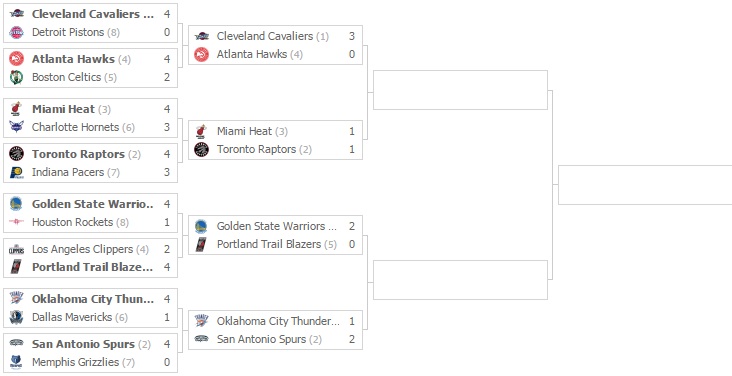The height and width of the screenshot is (376, 732).
Task: Click the Detroit Pistons logo
Action: pyautogui.click(x=16, y=32)
